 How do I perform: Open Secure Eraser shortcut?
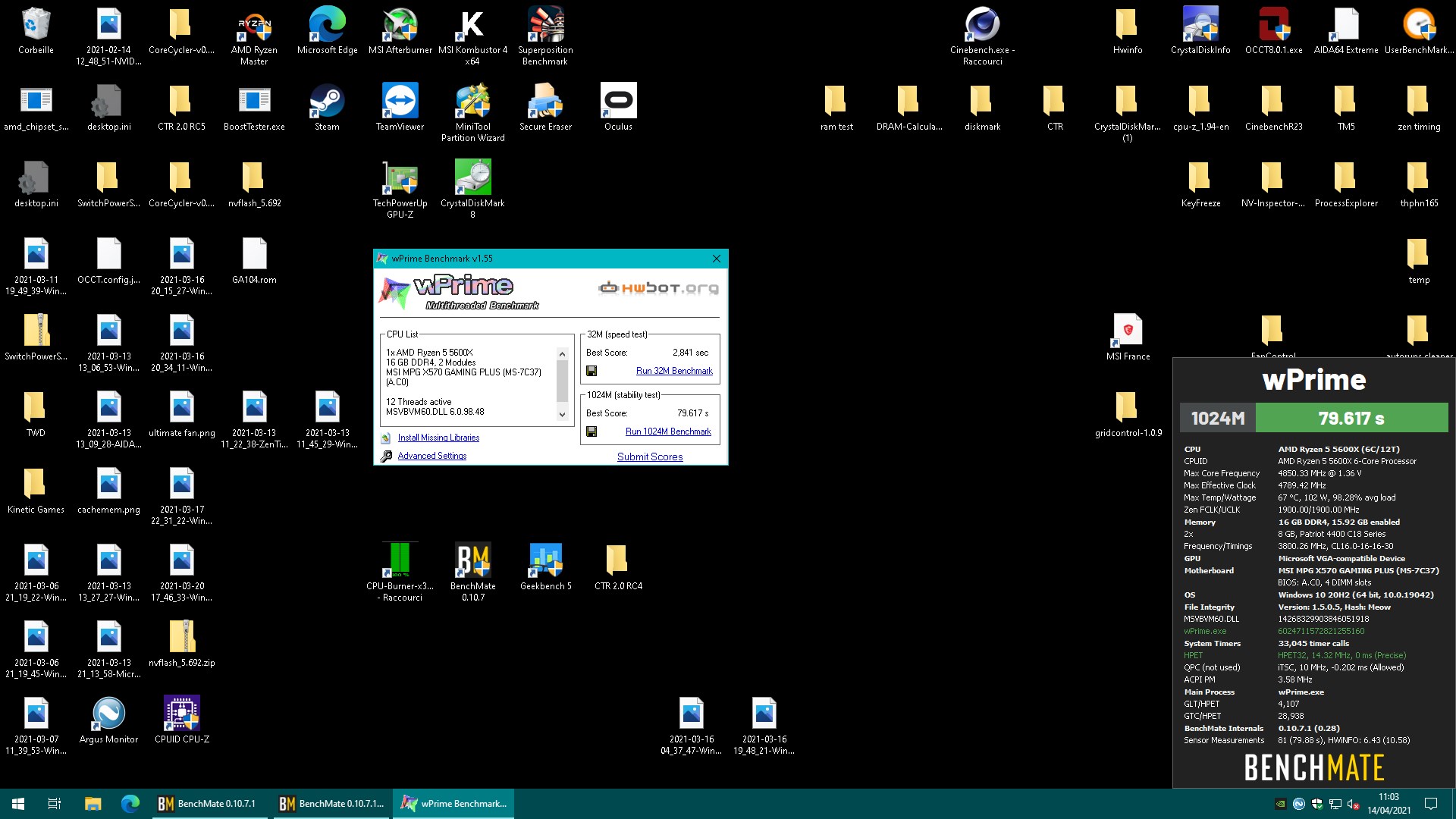pos(545,107)
